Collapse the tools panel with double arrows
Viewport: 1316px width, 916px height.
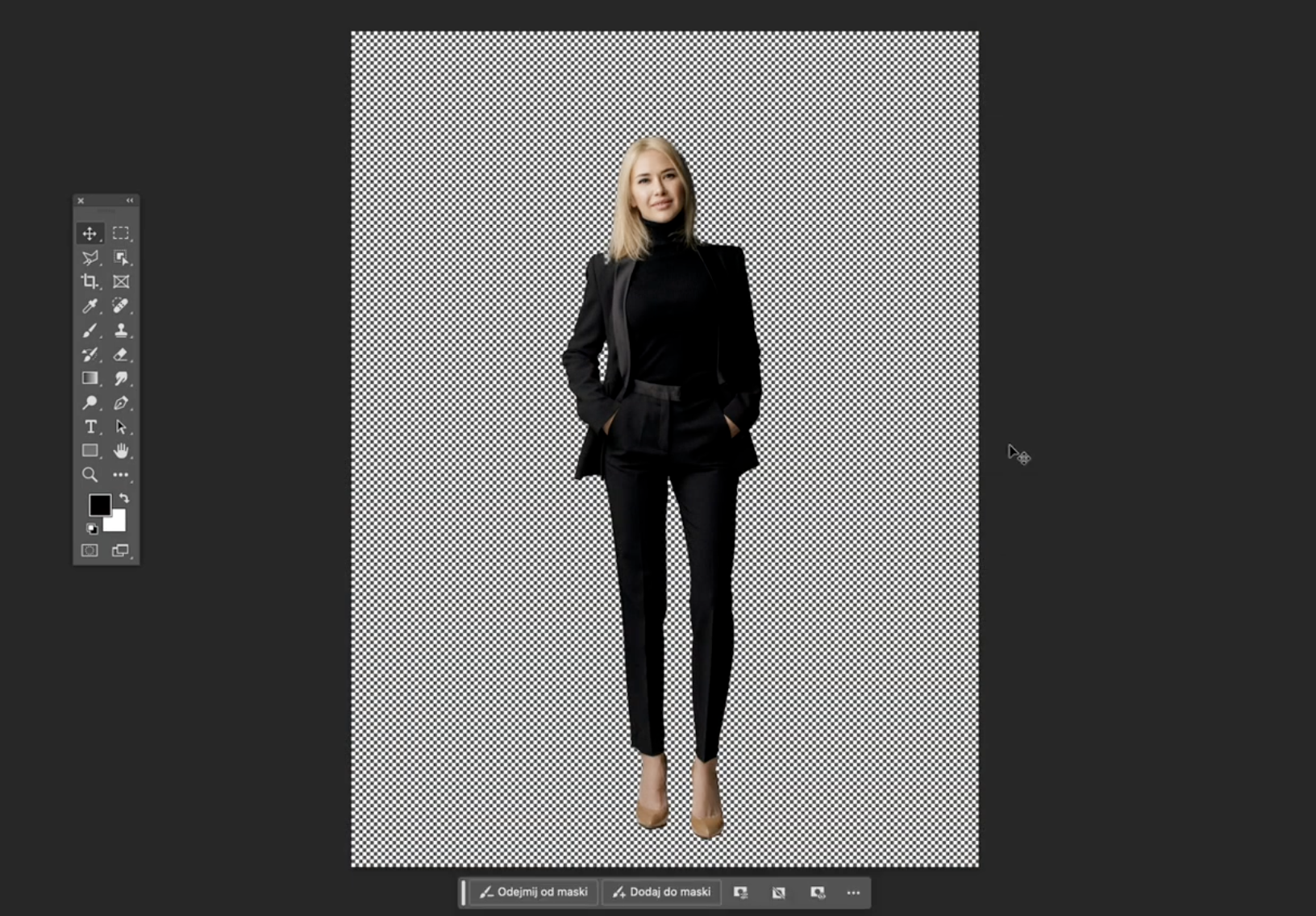tap(130, 201)
